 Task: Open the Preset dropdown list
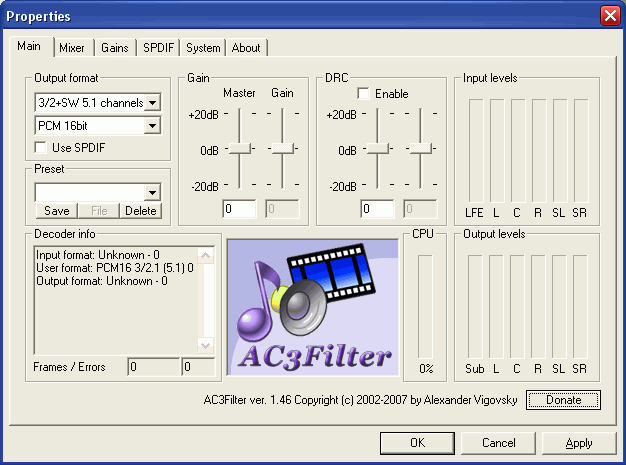(x=153, y=192)
